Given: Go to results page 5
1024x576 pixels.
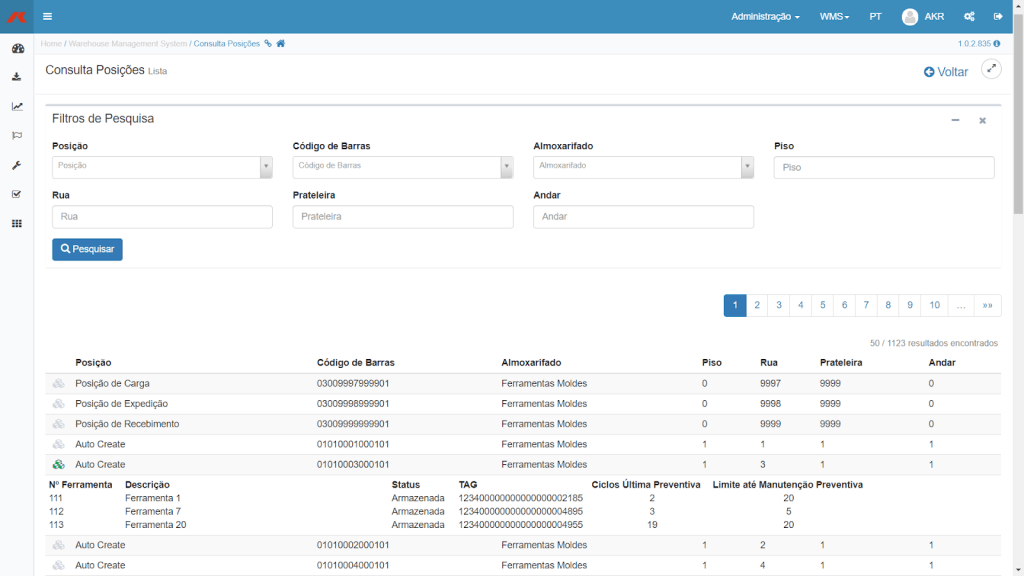Looking at the screenshot, I should coord(822,305).
